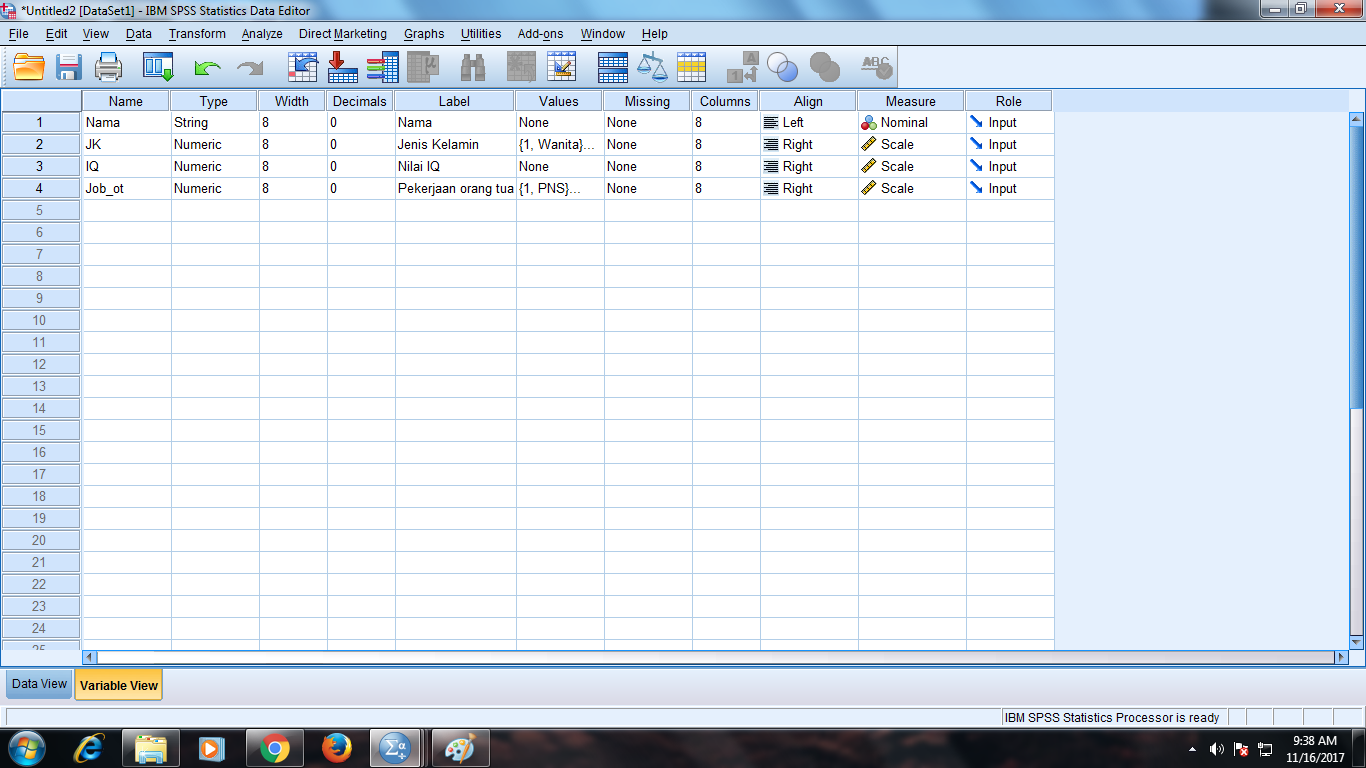Open Paint from the taskbar
Screen dimensions: 1366x768
pyautogui.click(x=460, y=748)
